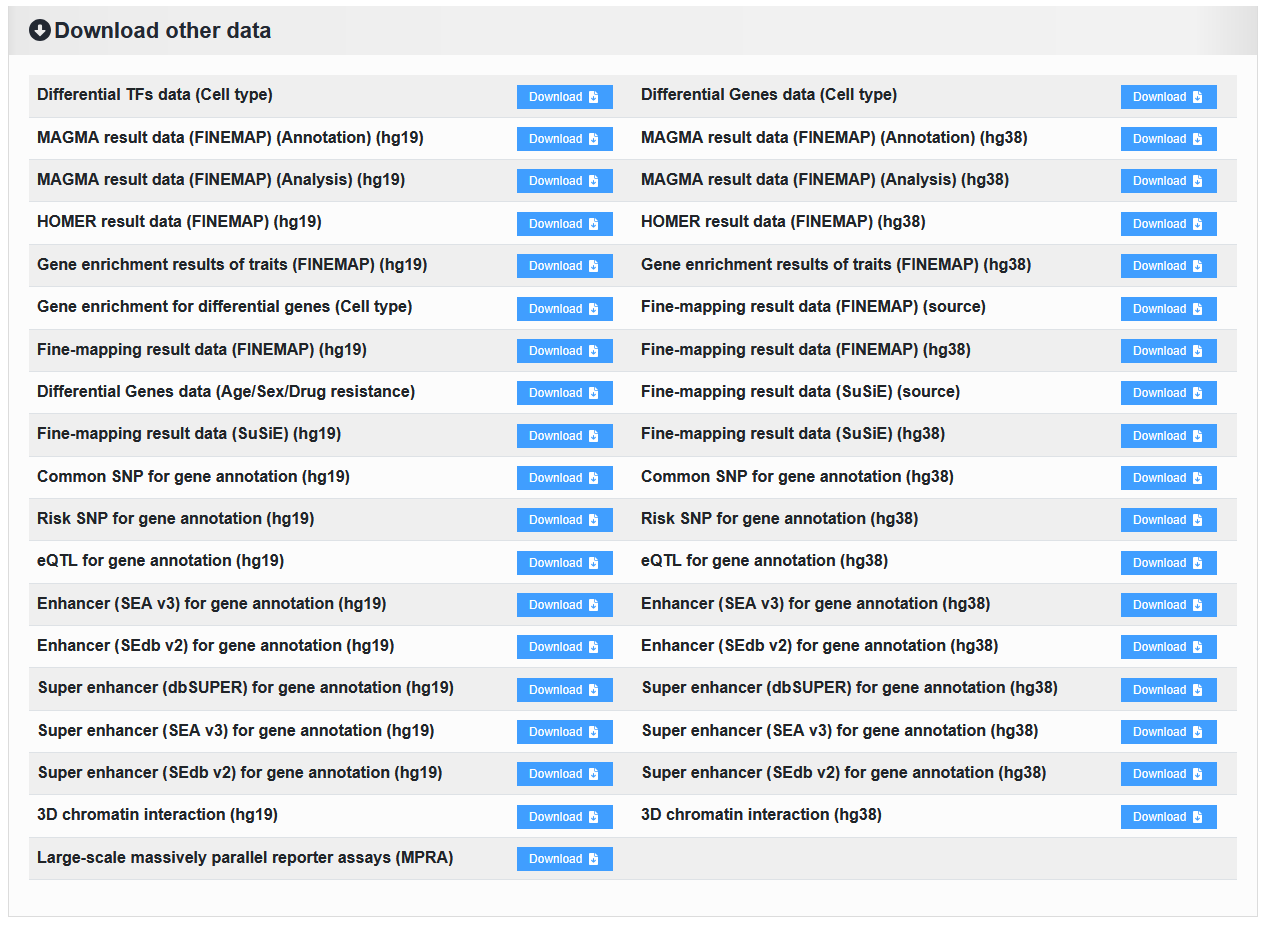
Task: Download MAGMA FINEMAP Analysis hg38 data
Action: click(1169, 181)
